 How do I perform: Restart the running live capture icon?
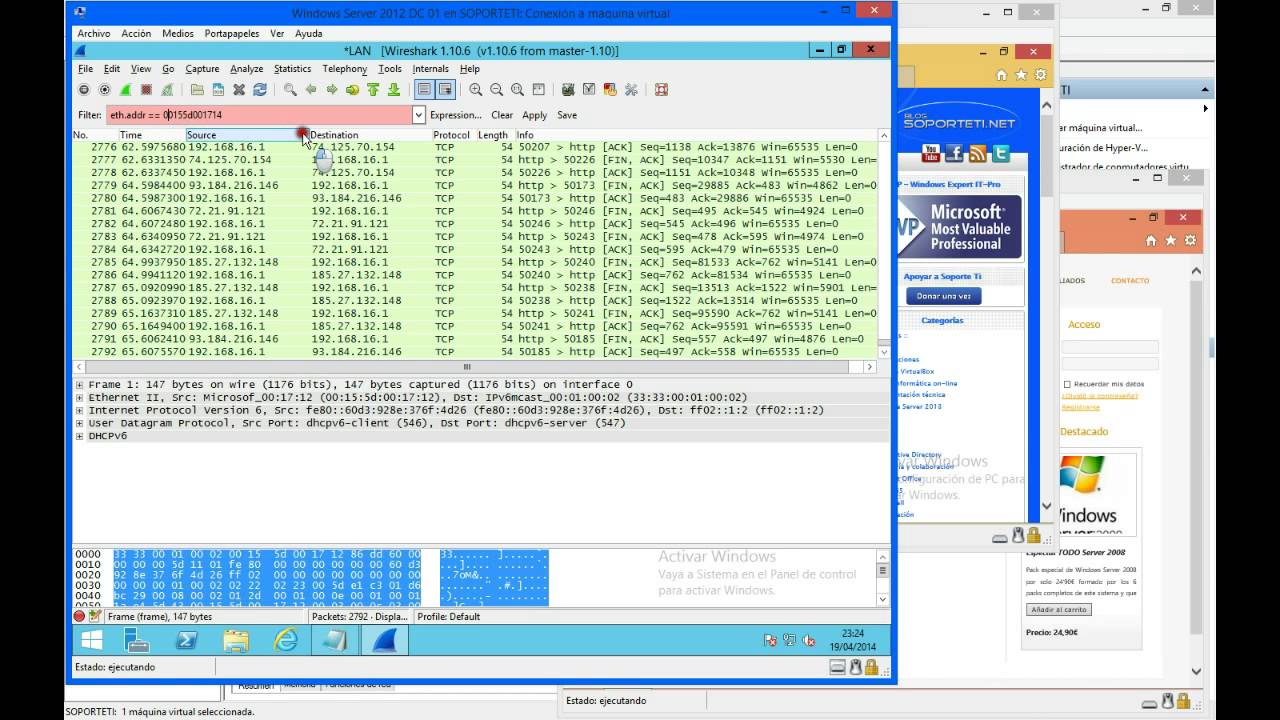(167, 89)
